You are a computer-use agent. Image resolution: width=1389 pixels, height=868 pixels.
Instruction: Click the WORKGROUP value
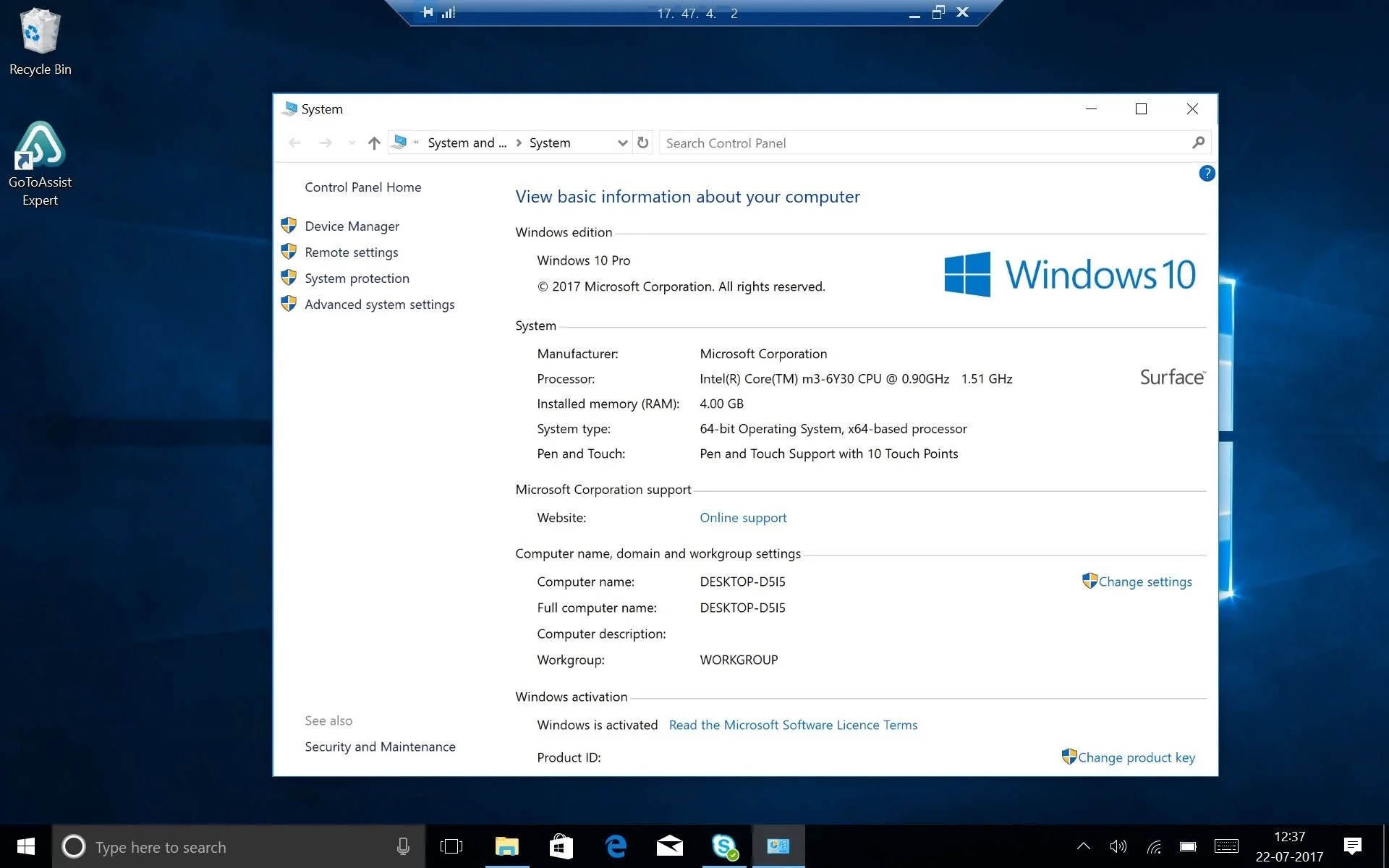point(739,660)
